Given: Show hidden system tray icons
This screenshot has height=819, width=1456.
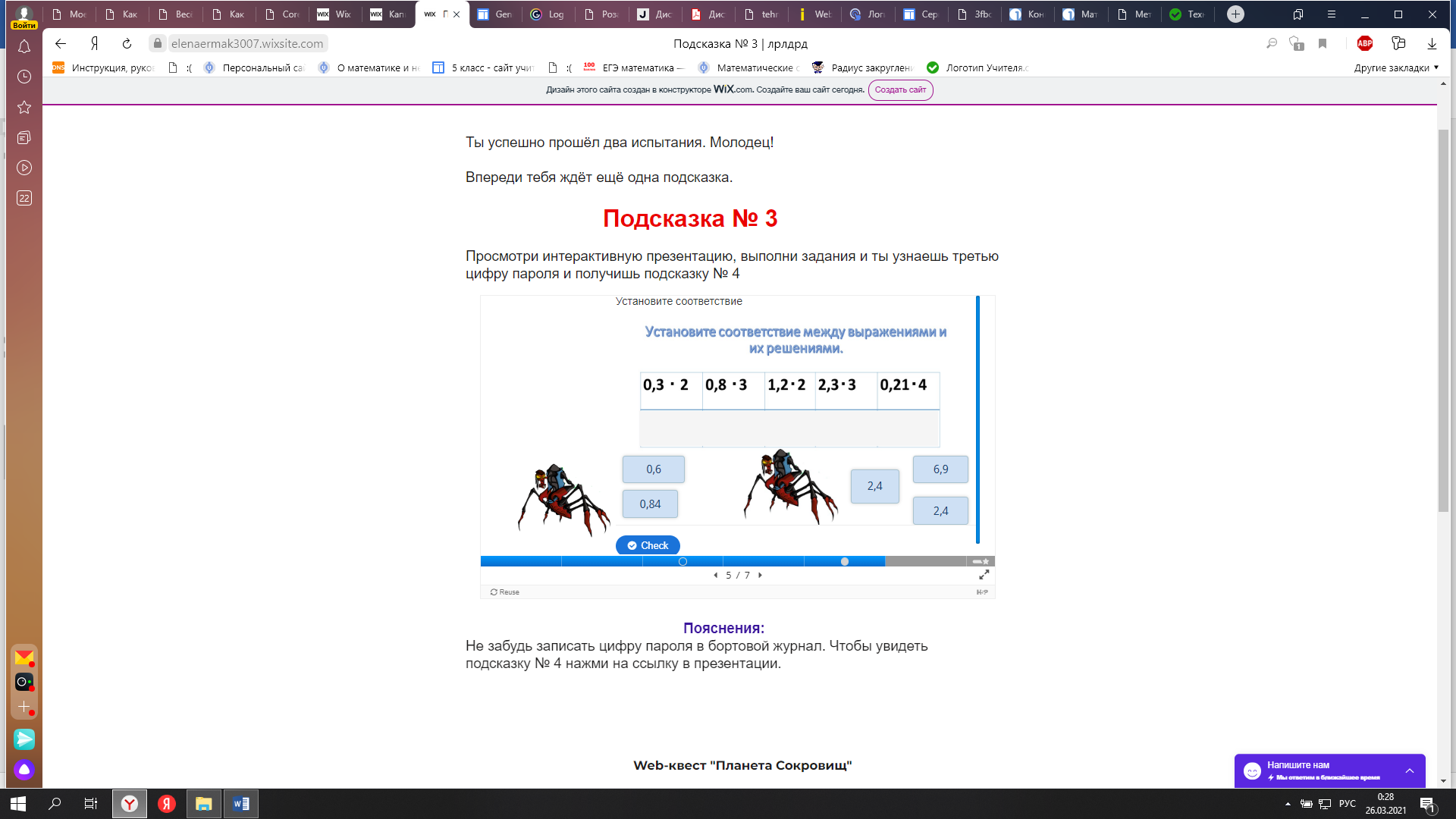Looking at the screenshot, I should [1288, 804].
